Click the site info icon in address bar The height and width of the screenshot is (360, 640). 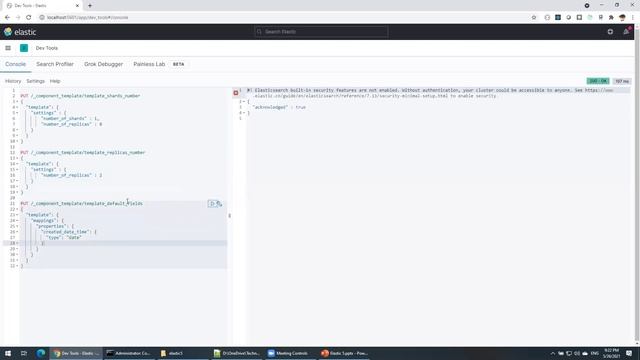point(42,18)
